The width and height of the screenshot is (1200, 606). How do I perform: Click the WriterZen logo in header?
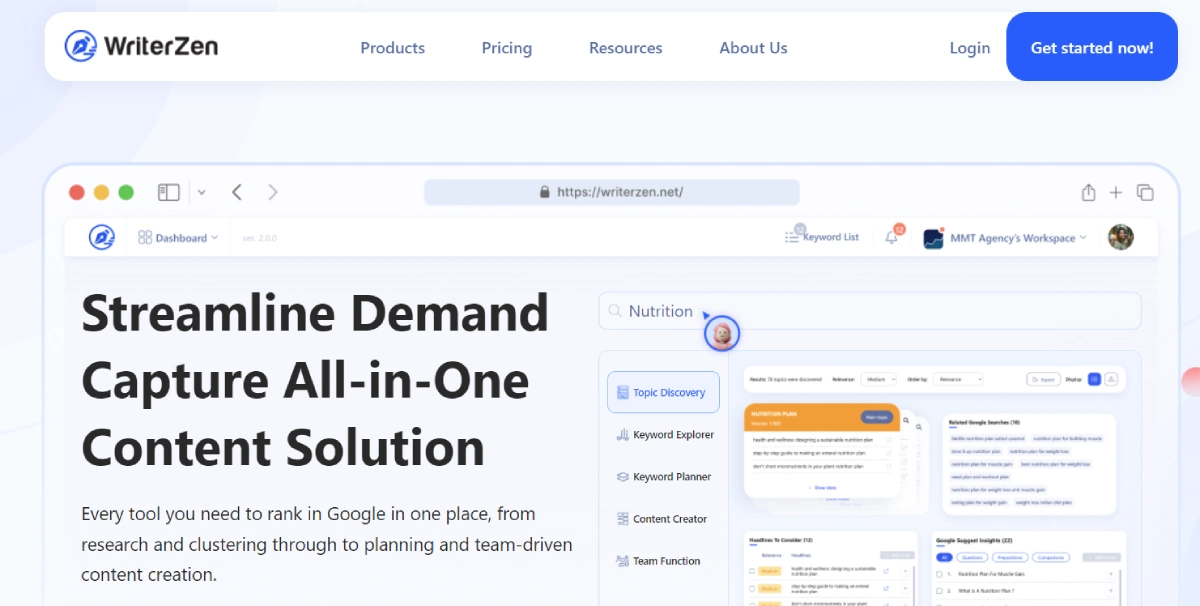(141, 46)
